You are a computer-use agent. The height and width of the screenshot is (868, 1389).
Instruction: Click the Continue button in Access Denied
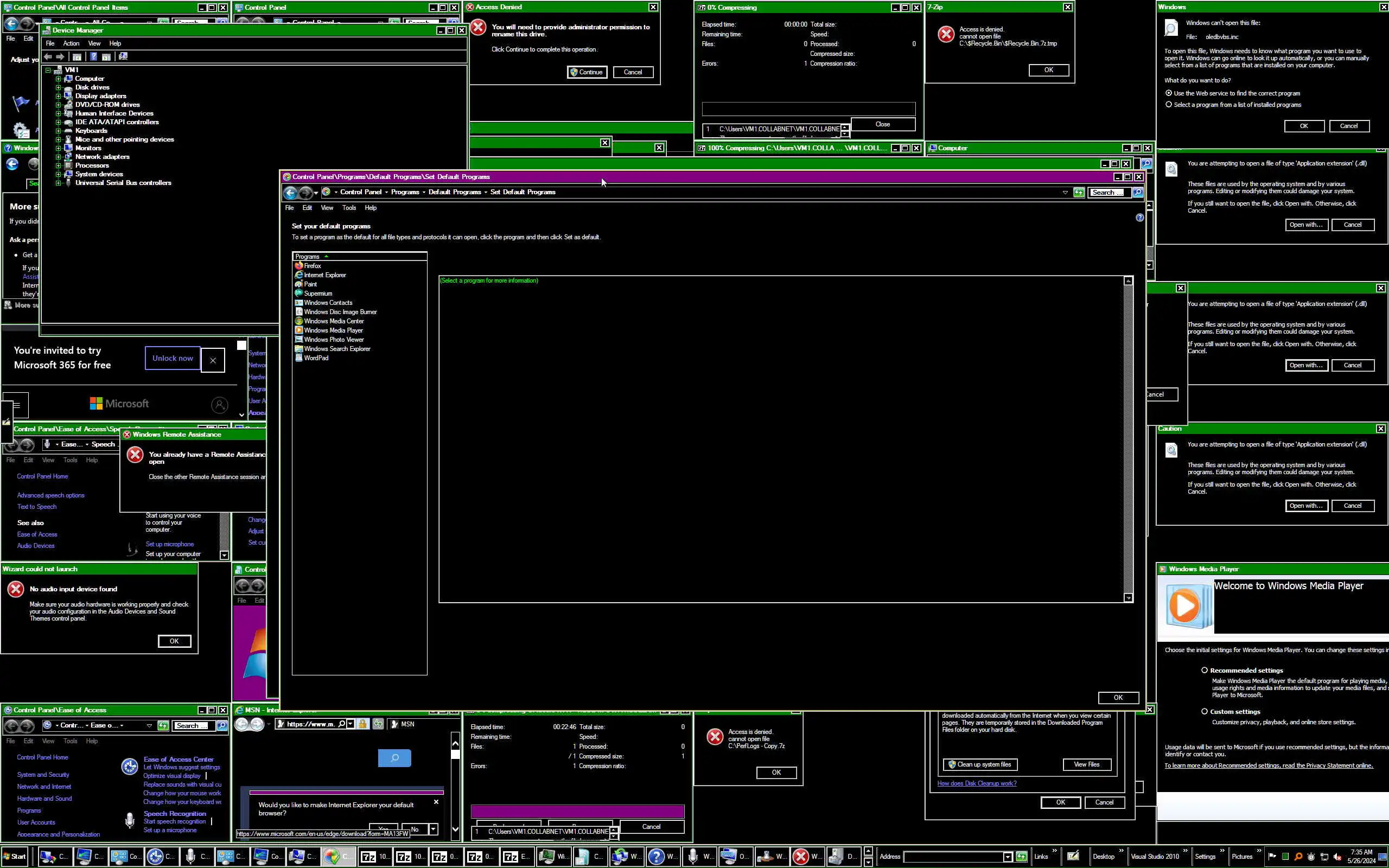point(587,72)
